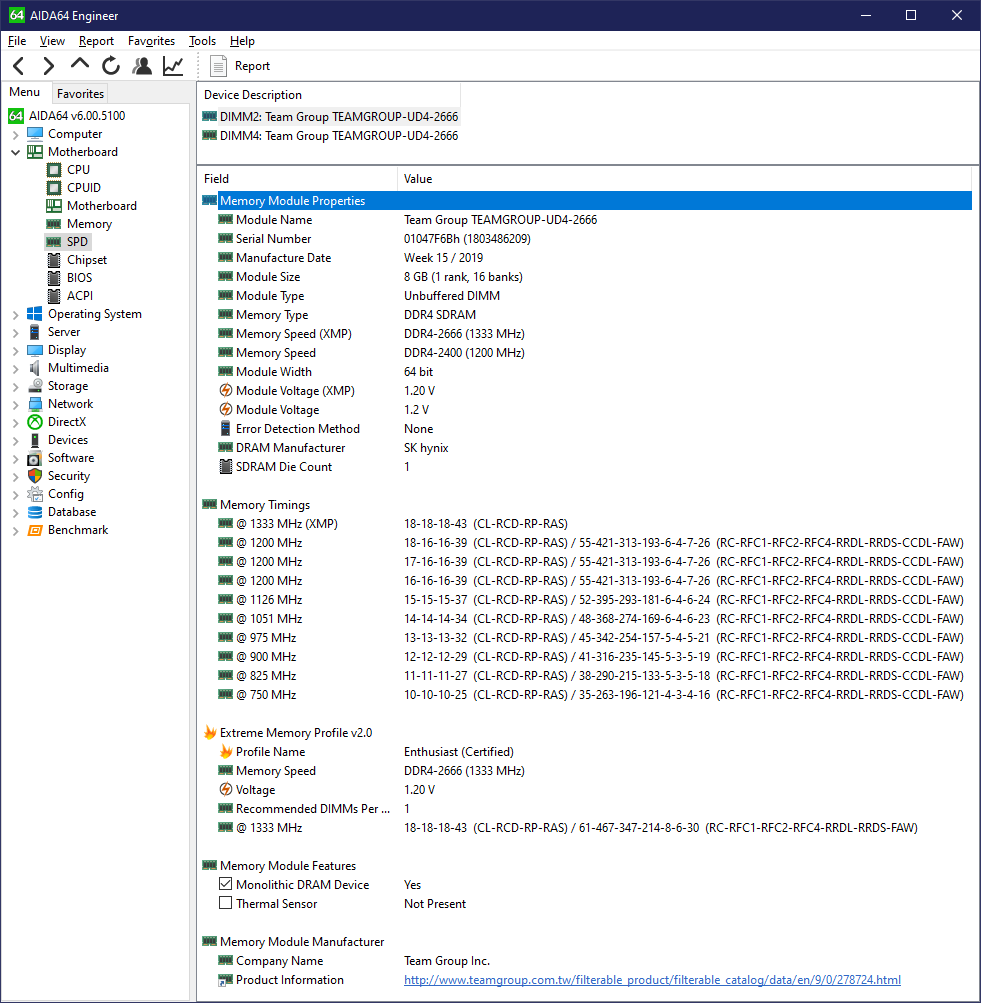Select the SPD tree item
This screenshot has width=981, height=1003.
pyautogui.click(x=68, y=242)
